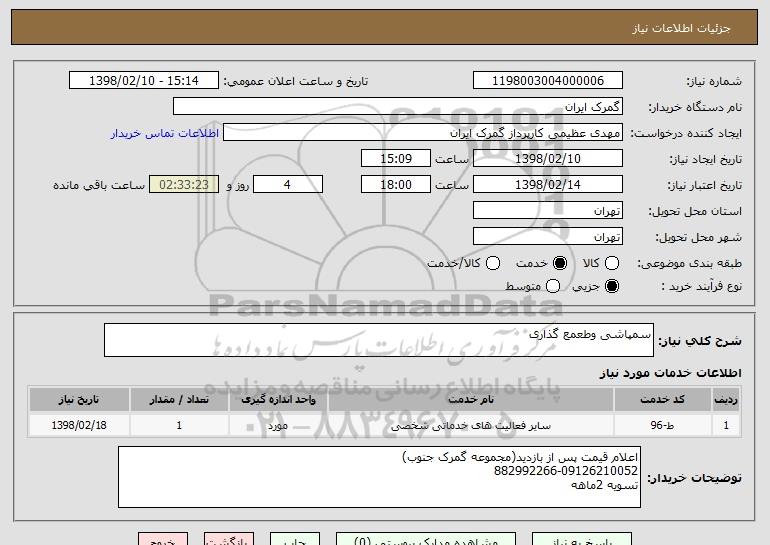This screenshot has height=545, width=770.
Task: Click the بازگشت back button
Action: pyautogui.click(x=229, y=539)
